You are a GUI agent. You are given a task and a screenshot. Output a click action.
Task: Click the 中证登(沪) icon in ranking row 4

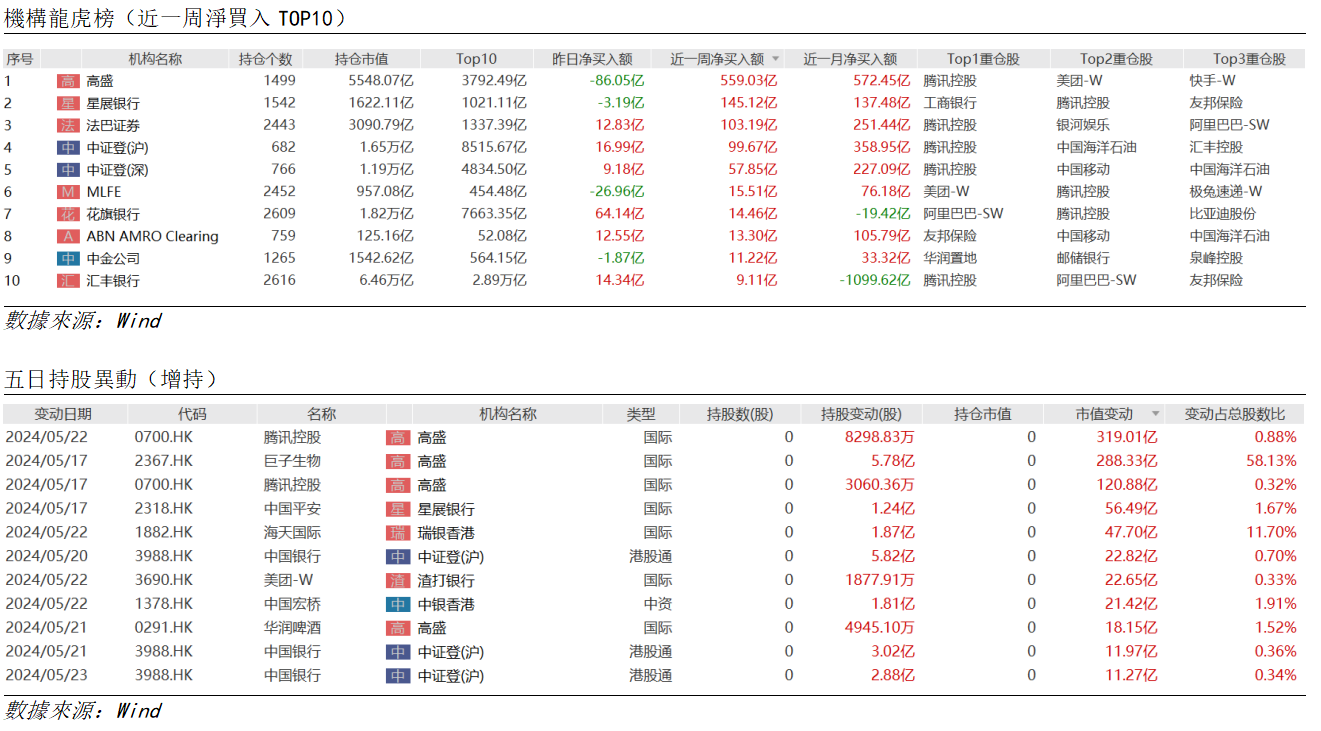pyautogui.click(x=68, y=148)
